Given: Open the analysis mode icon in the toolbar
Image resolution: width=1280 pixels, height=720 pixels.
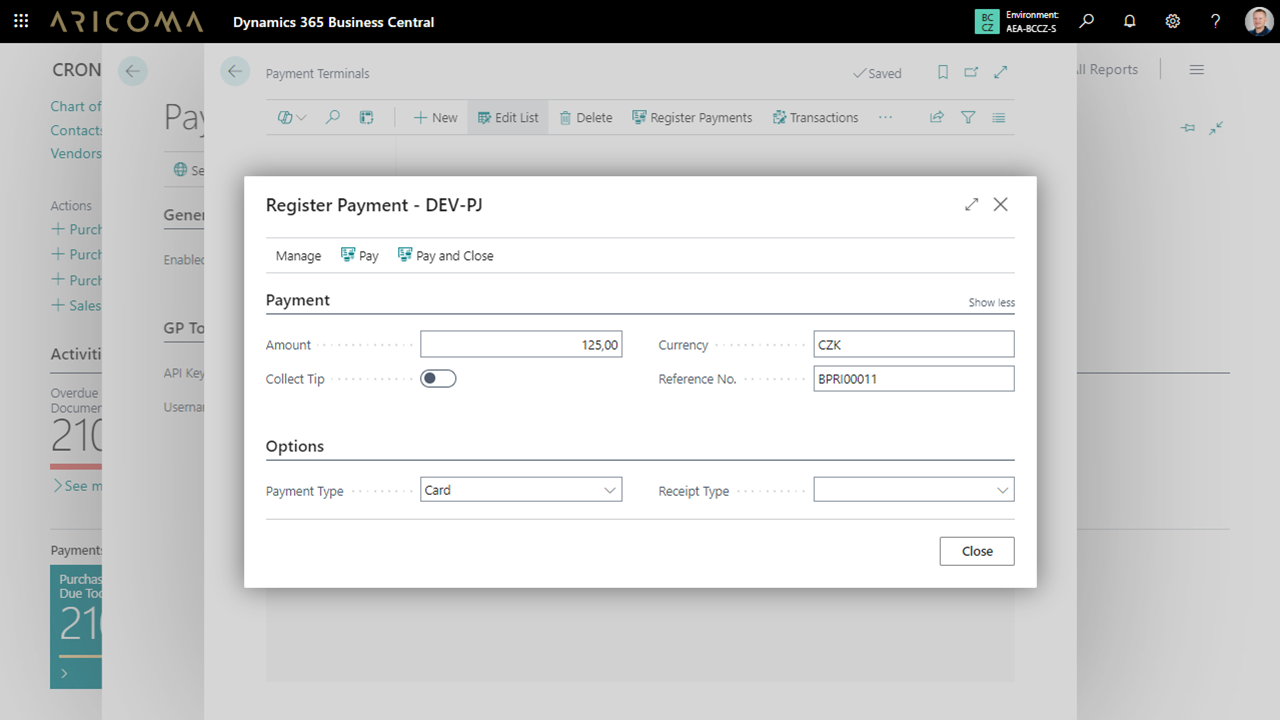Looking at the screenshot, I should coord(367,117).
